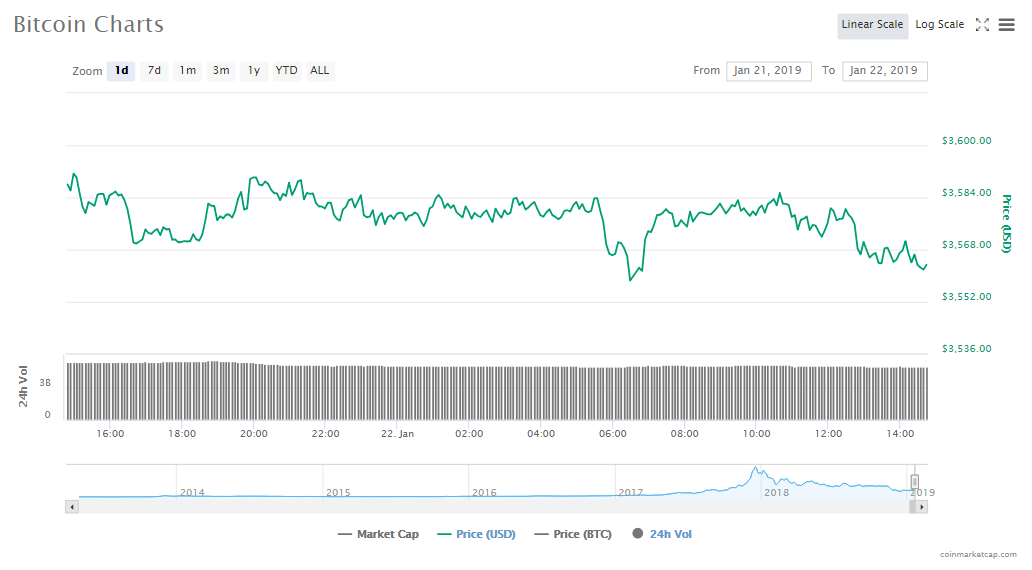The width and height of the screenshot is (1032, 570).
Task: Click the navigator scroll left arrow
Action: click(71, 507)
